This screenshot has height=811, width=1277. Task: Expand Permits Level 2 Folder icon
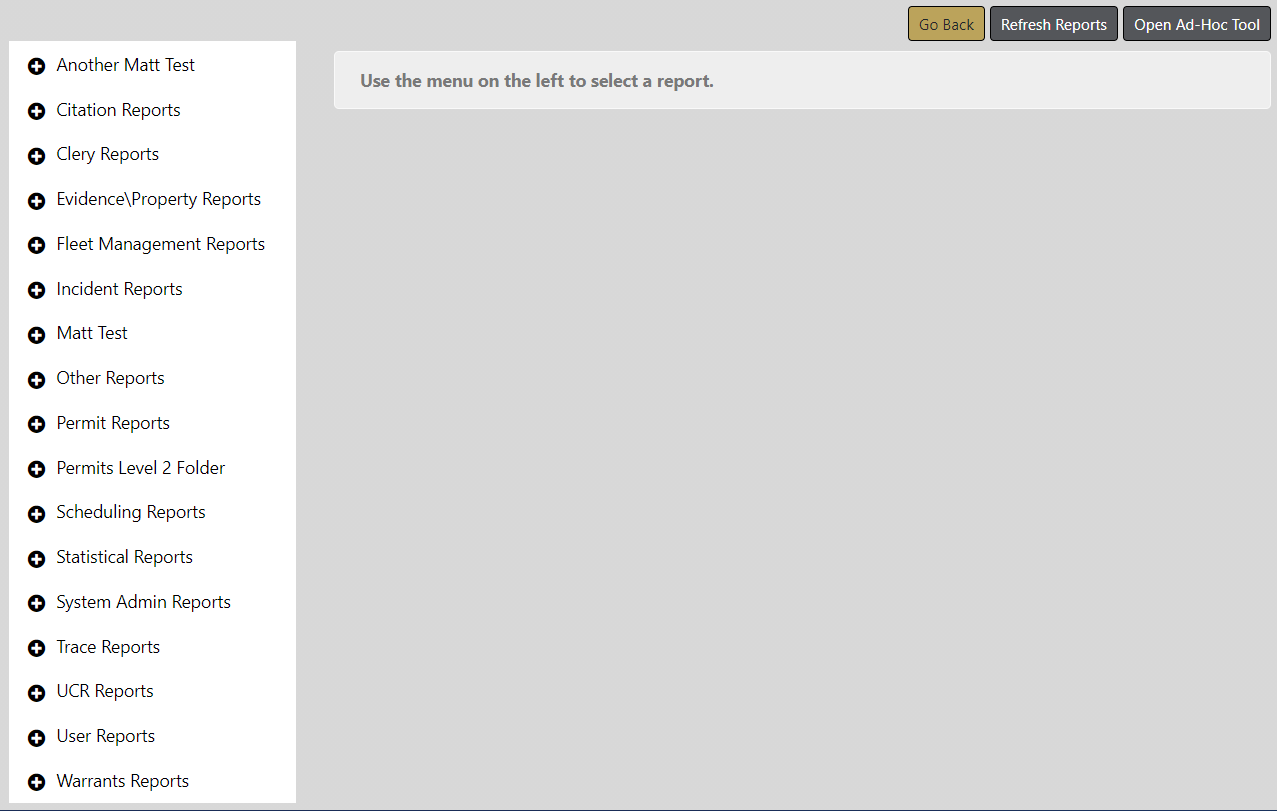point(37,470)
